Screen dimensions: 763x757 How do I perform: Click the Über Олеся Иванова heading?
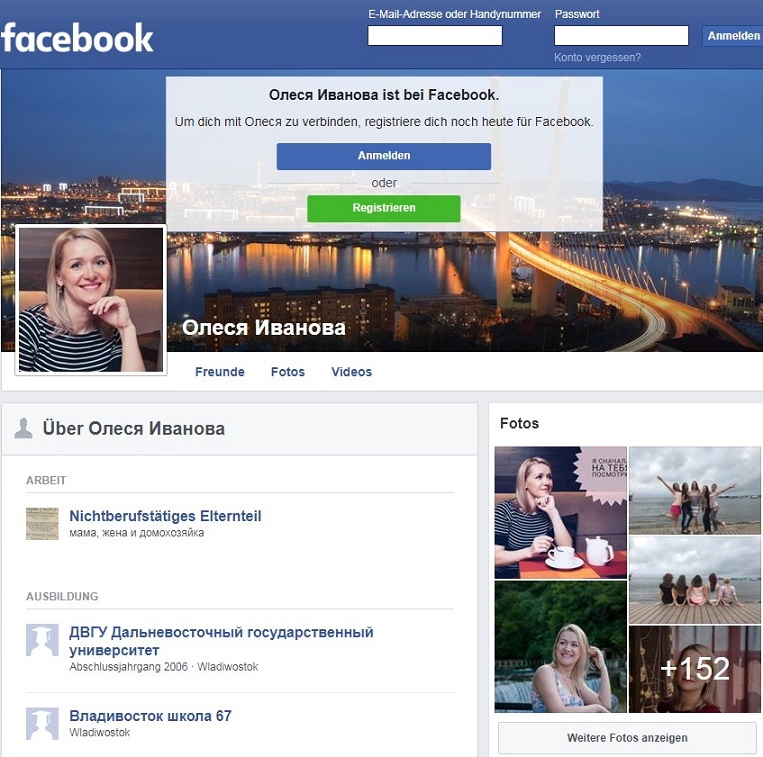click(134, 428)
